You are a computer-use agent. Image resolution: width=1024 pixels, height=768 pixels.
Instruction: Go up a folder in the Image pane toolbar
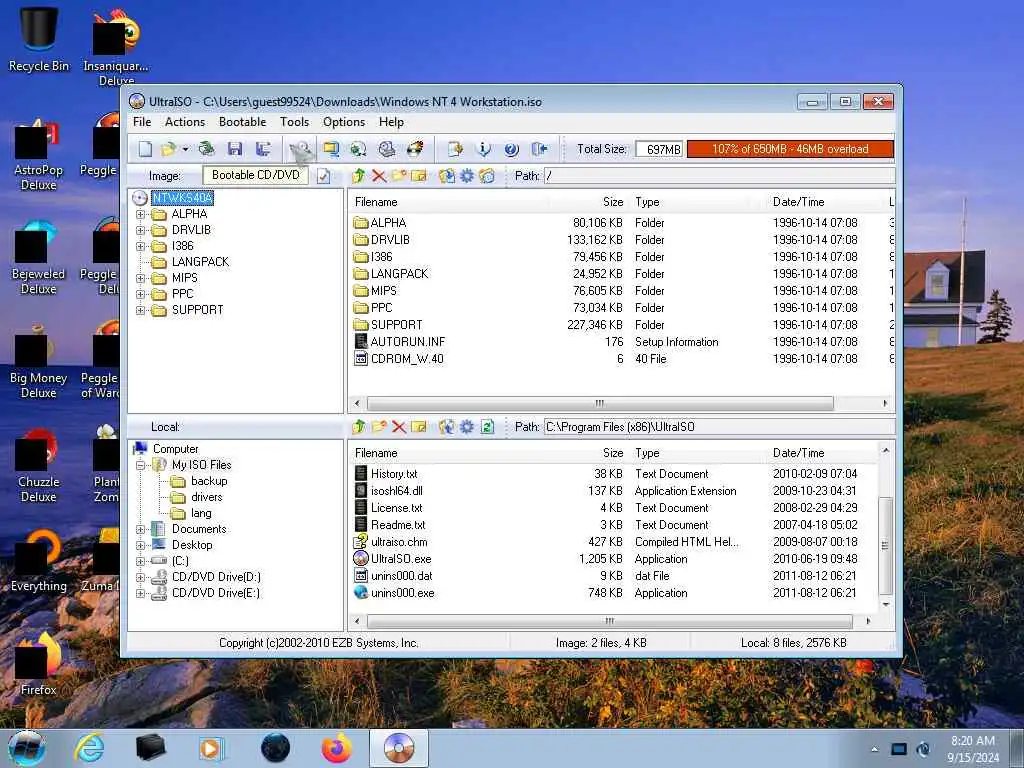click(x=359, y=176)
